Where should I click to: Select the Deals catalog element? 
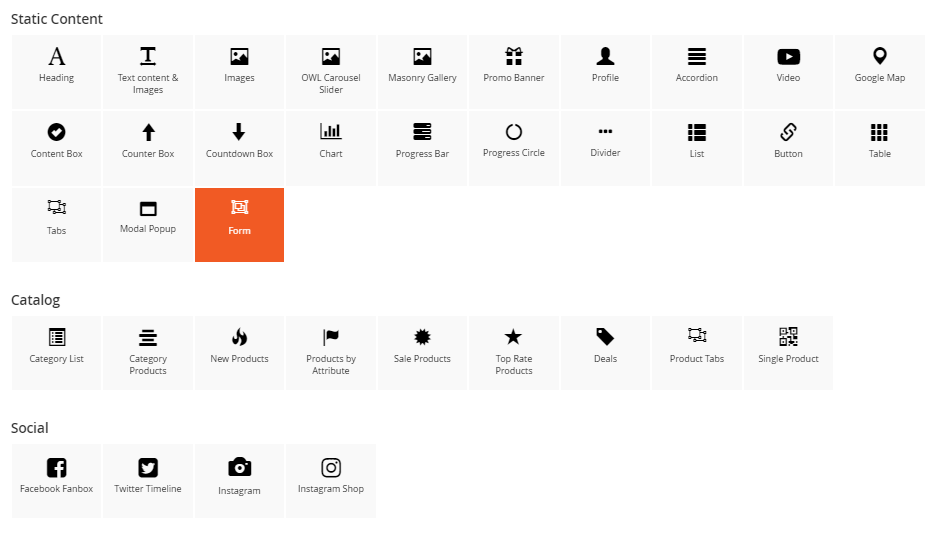(x=605, y=352)
